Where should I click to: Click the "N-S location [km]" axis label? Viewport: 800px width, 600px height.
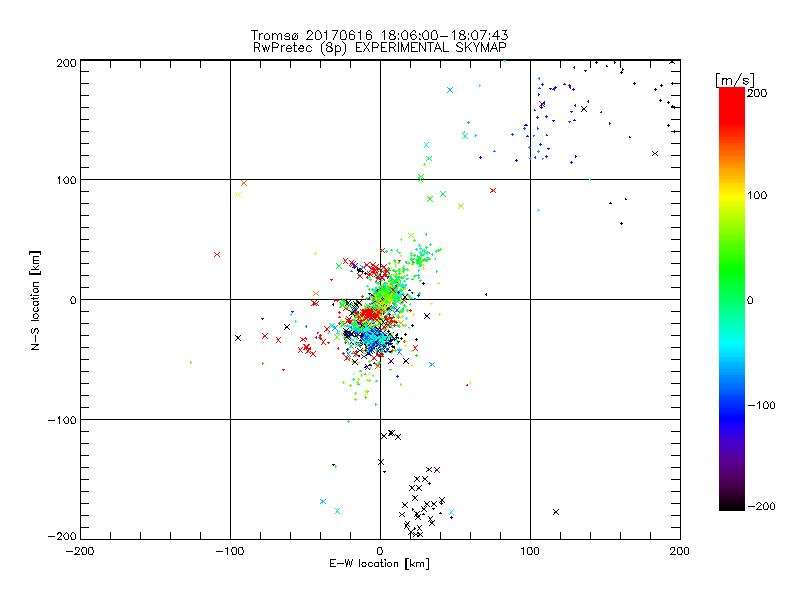tap(35, 300)
